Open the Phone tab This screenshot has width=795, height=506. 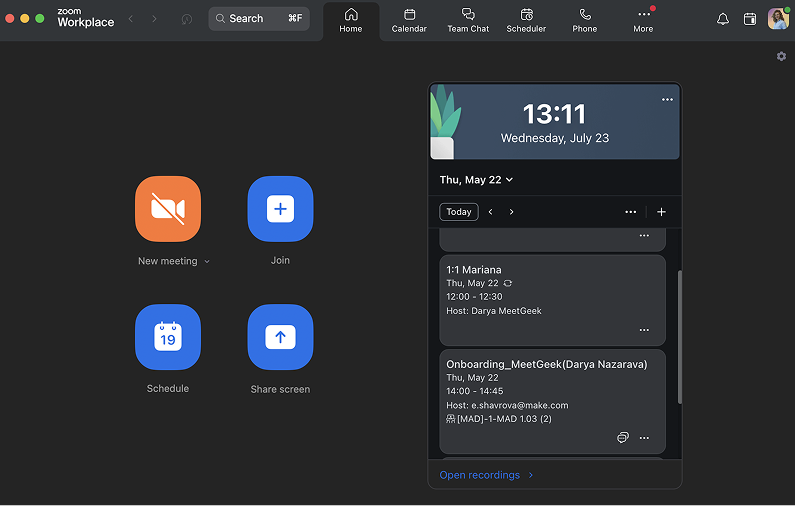click(585, 21)
